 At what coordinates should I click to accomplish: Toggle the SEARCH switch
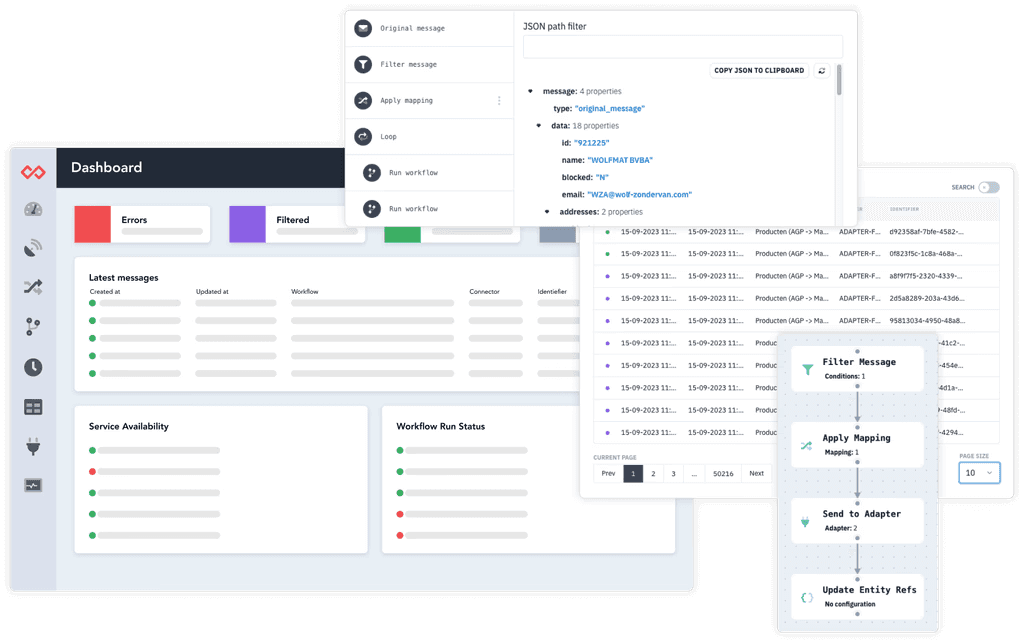point(988,187)
